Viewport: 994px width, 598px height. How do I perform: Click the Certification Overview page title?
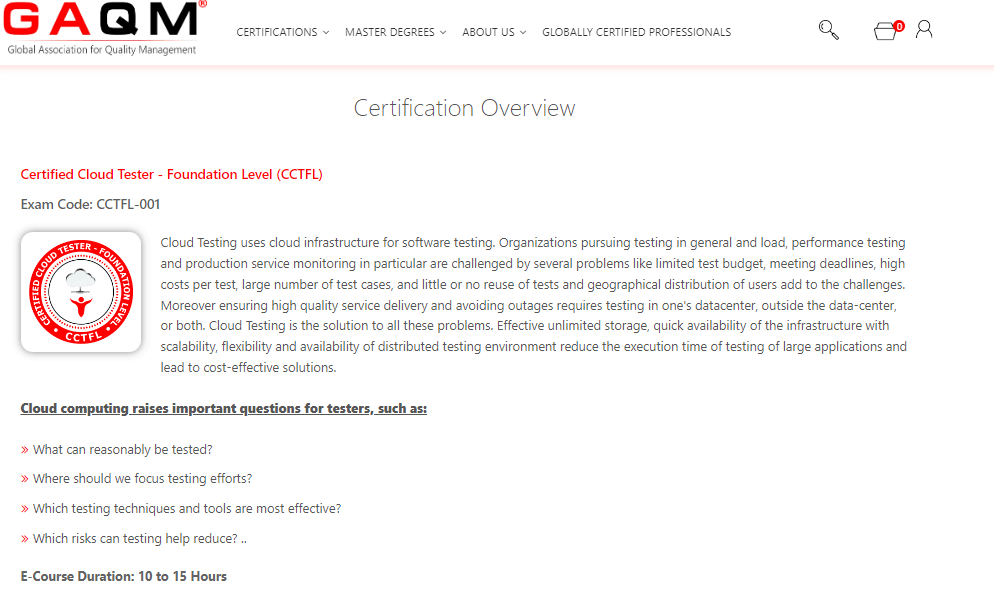point(464,108)
